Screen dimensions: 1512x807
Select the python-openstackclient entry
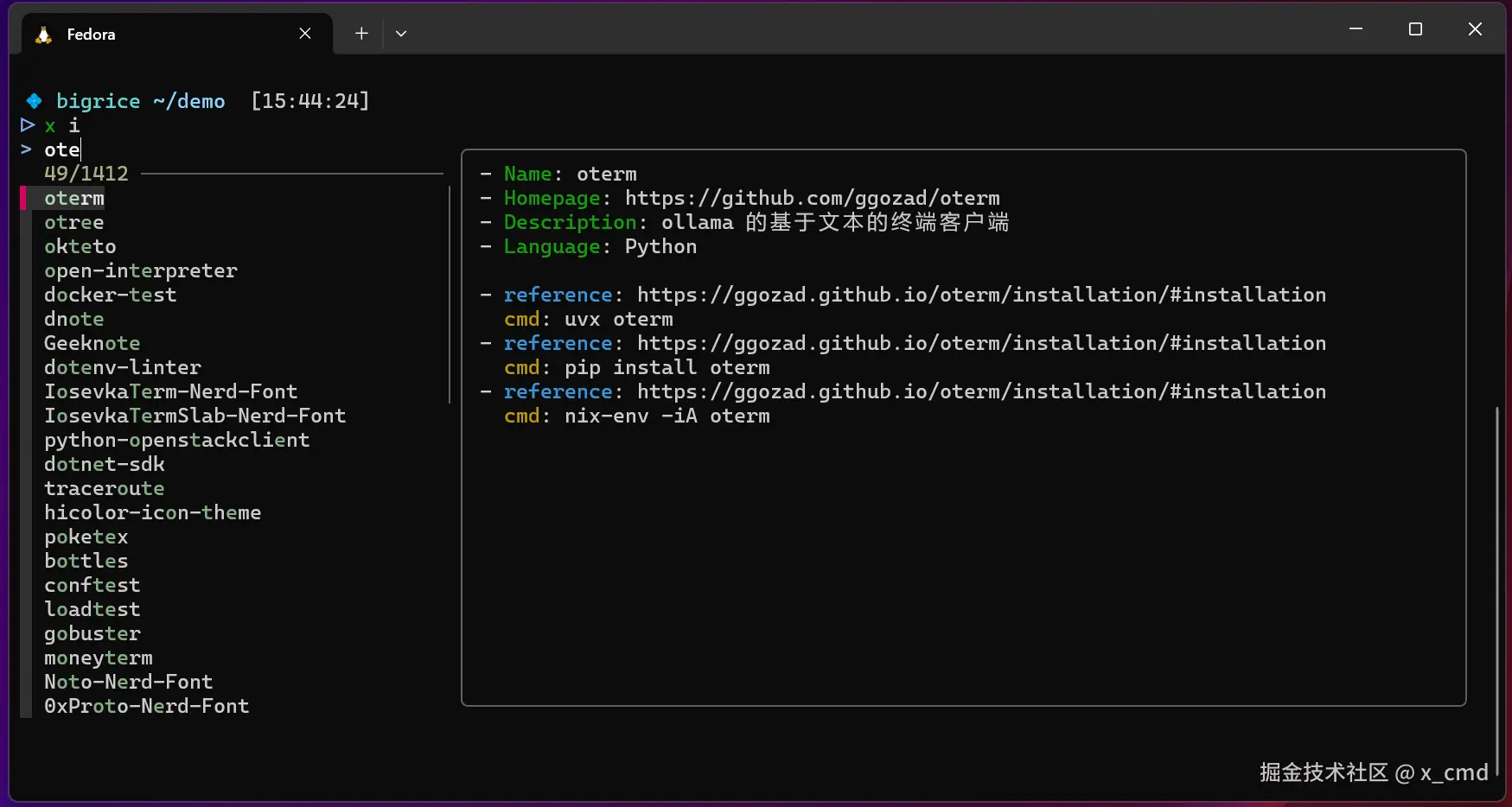pyautogui.click(x=177, y=440)
